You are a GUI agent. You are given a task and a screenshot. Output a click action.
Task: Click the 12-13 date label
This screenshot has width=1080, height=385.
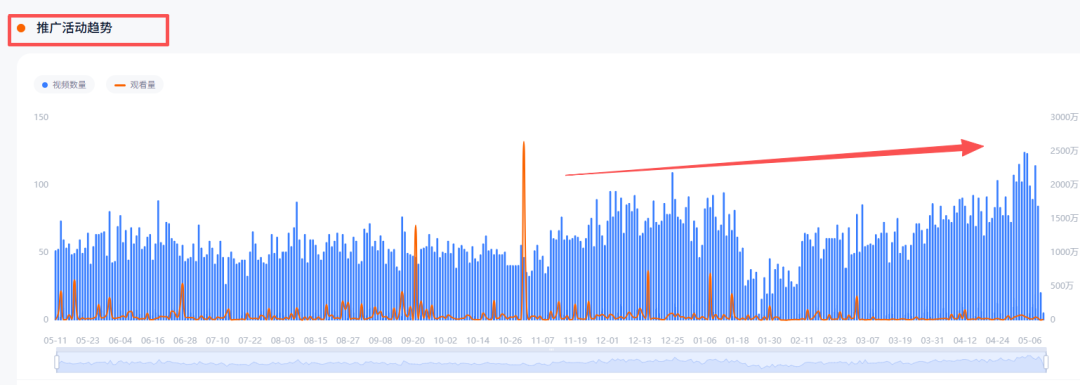point(641,340)
